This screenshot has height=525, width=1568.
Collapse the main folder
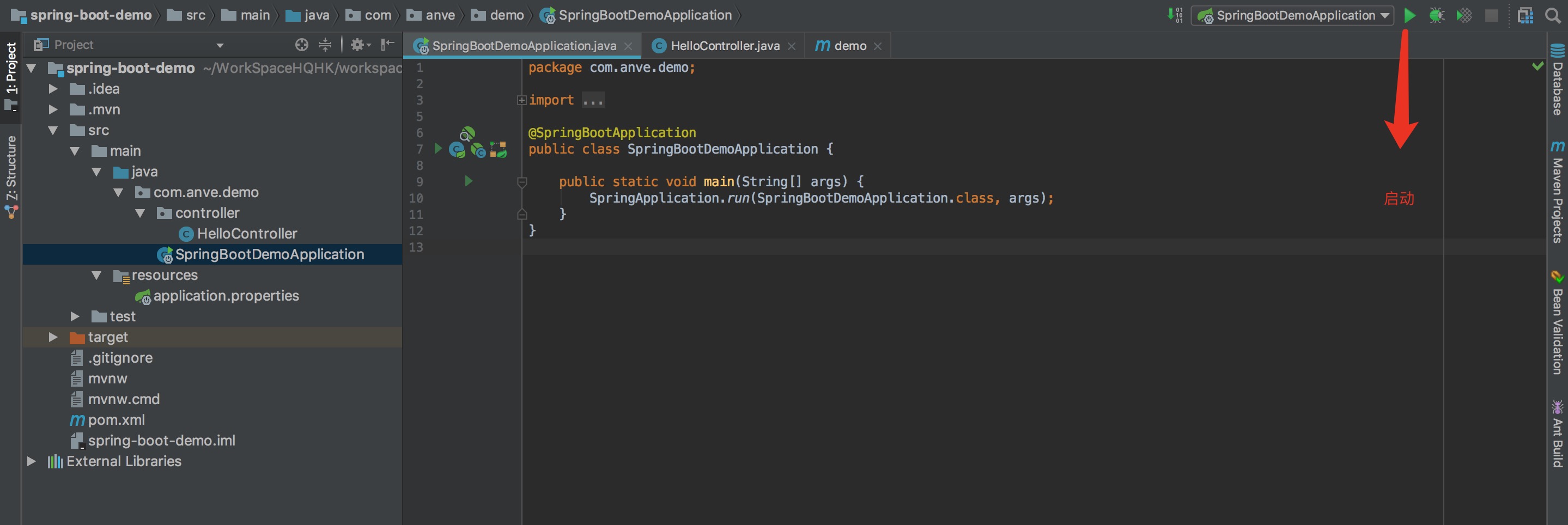pos(75,151)
